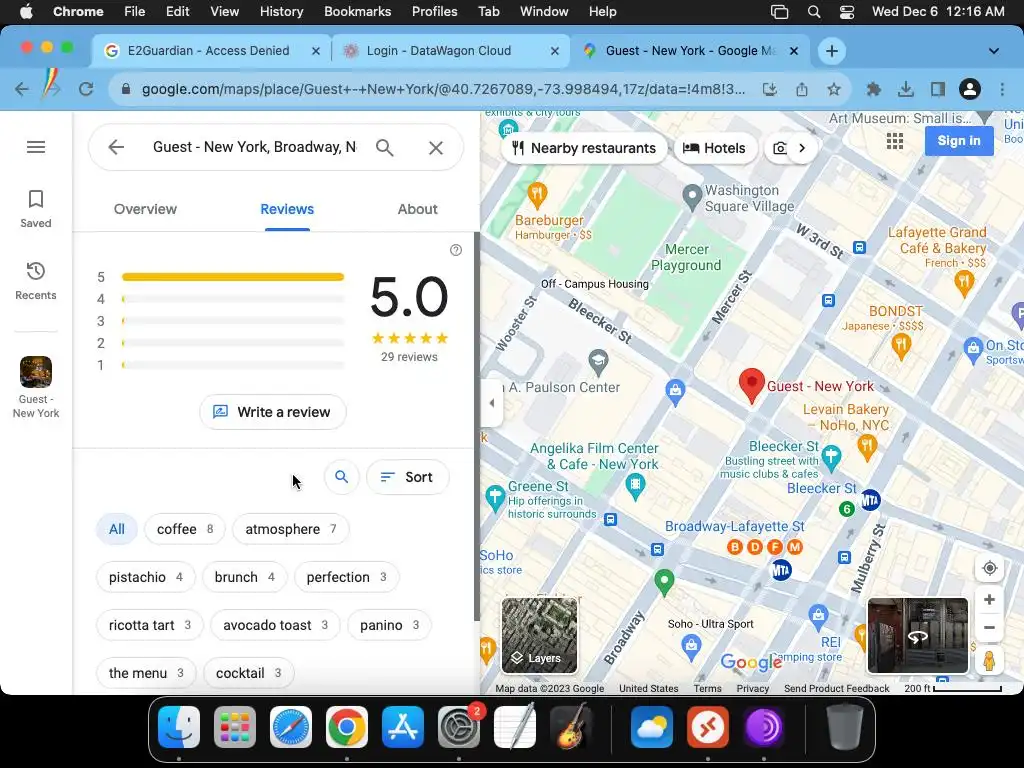Toggle Chrome side panel icon

pos(938,89)
